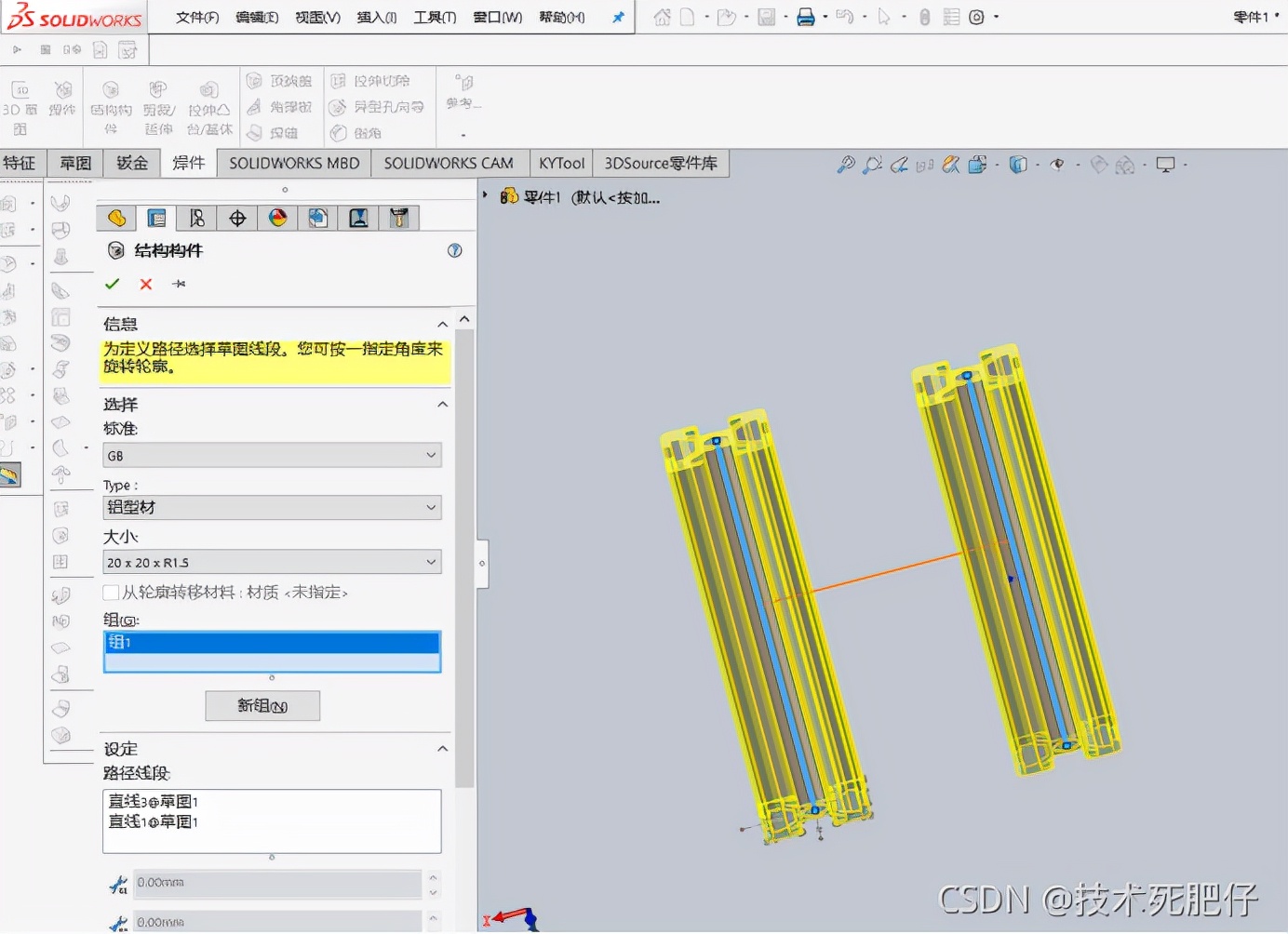Cancel with the red X button
The image size is (1288, 934).
pyautogui.click(x=145, y=284)
